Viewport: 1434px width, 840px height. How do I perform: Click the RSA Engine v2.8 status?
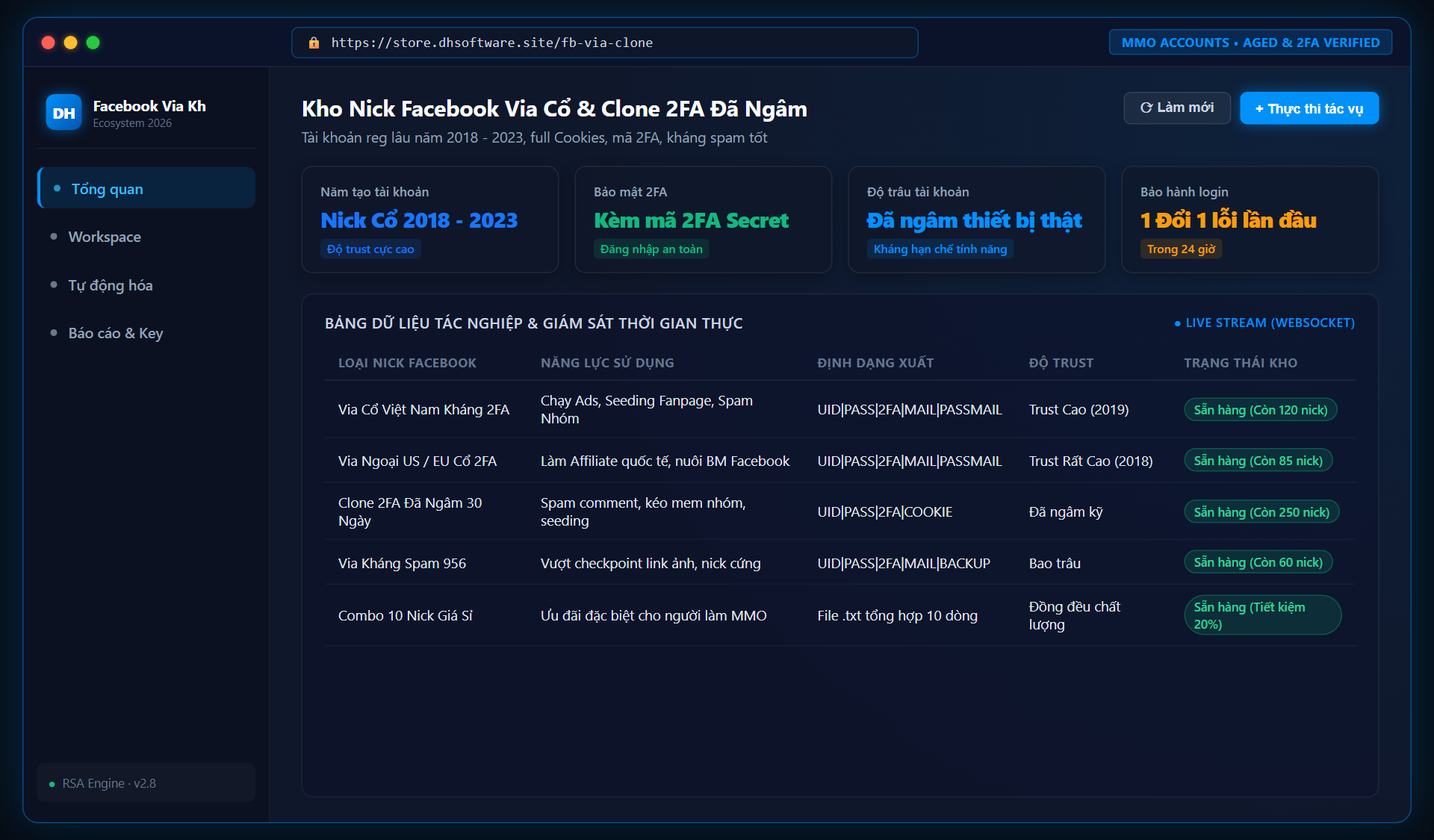pos(146,783)
